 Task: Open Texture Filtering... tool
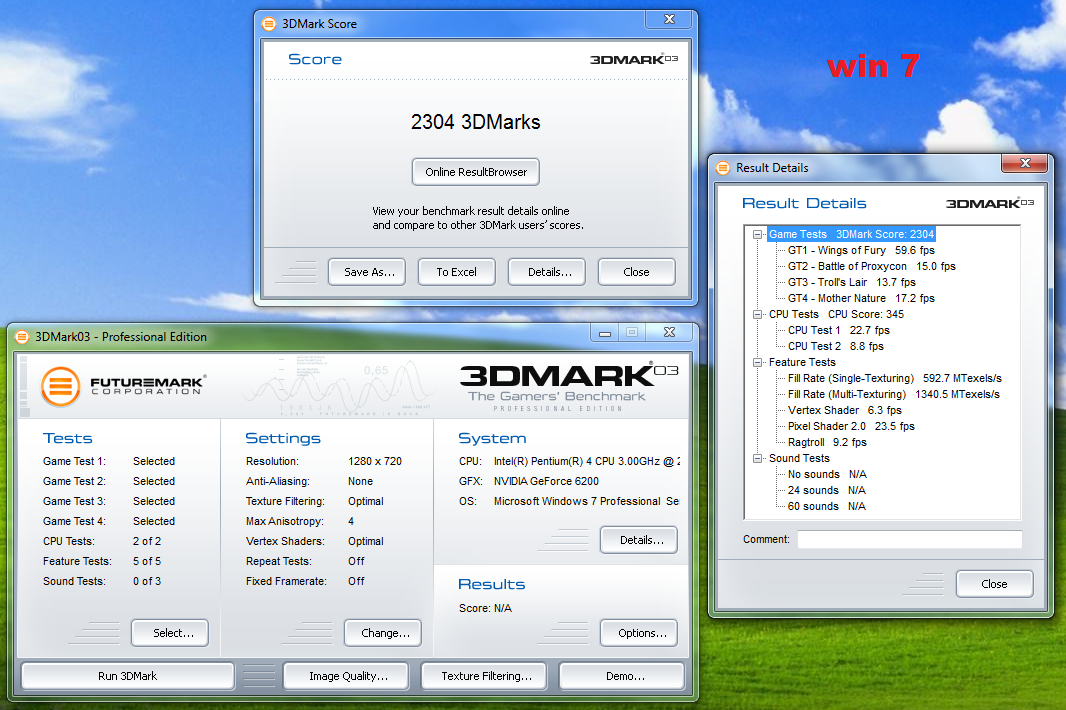pyautogui.click(x=484, y=676)
